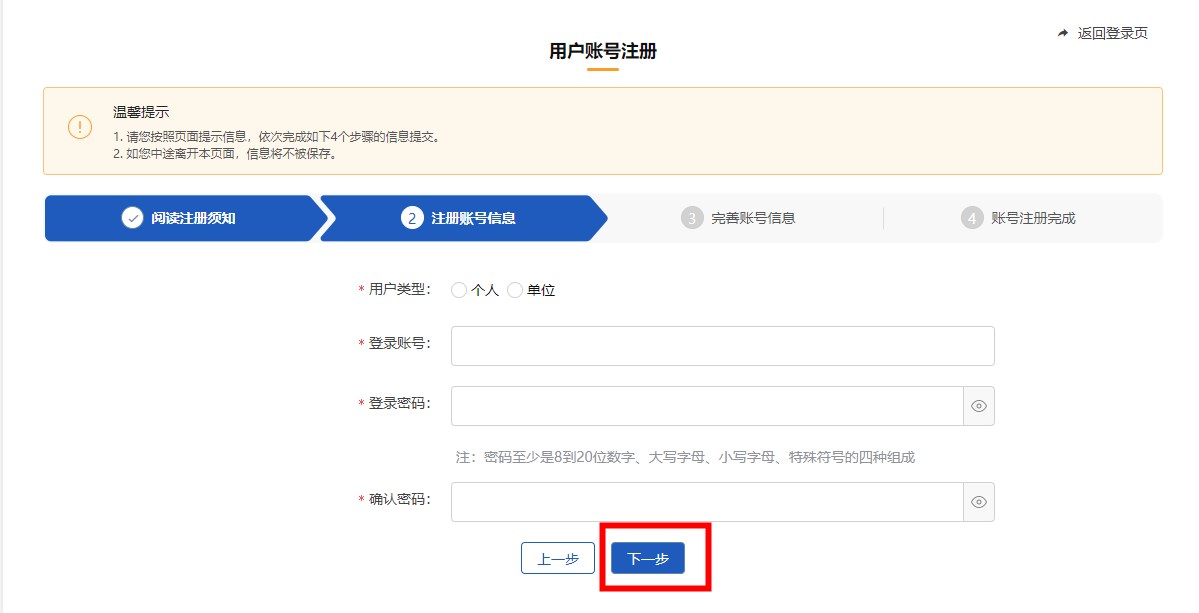Show hidden text in 确认密码 with eye icon
The width and height of the screenshot is (1199, 613).
pyautogui.click(x=978, y=501)
